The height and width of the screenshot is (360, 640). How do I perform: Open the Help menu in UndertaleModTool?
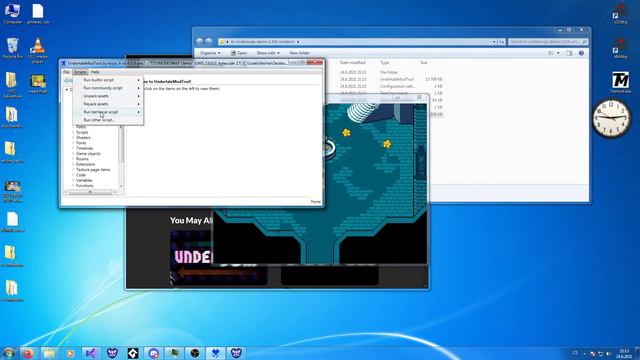[x=95, y=72]
